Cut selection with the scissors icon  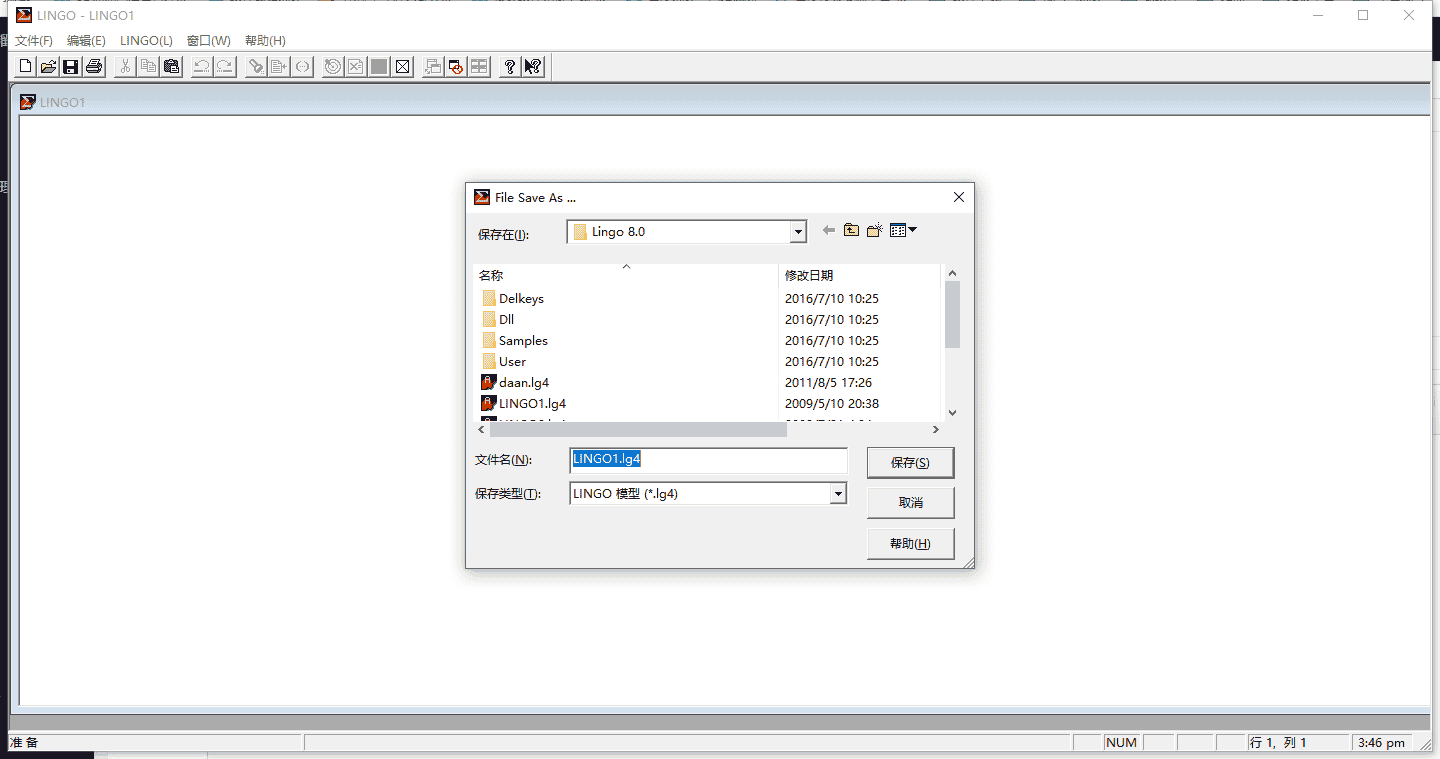(x=125, y=67)
